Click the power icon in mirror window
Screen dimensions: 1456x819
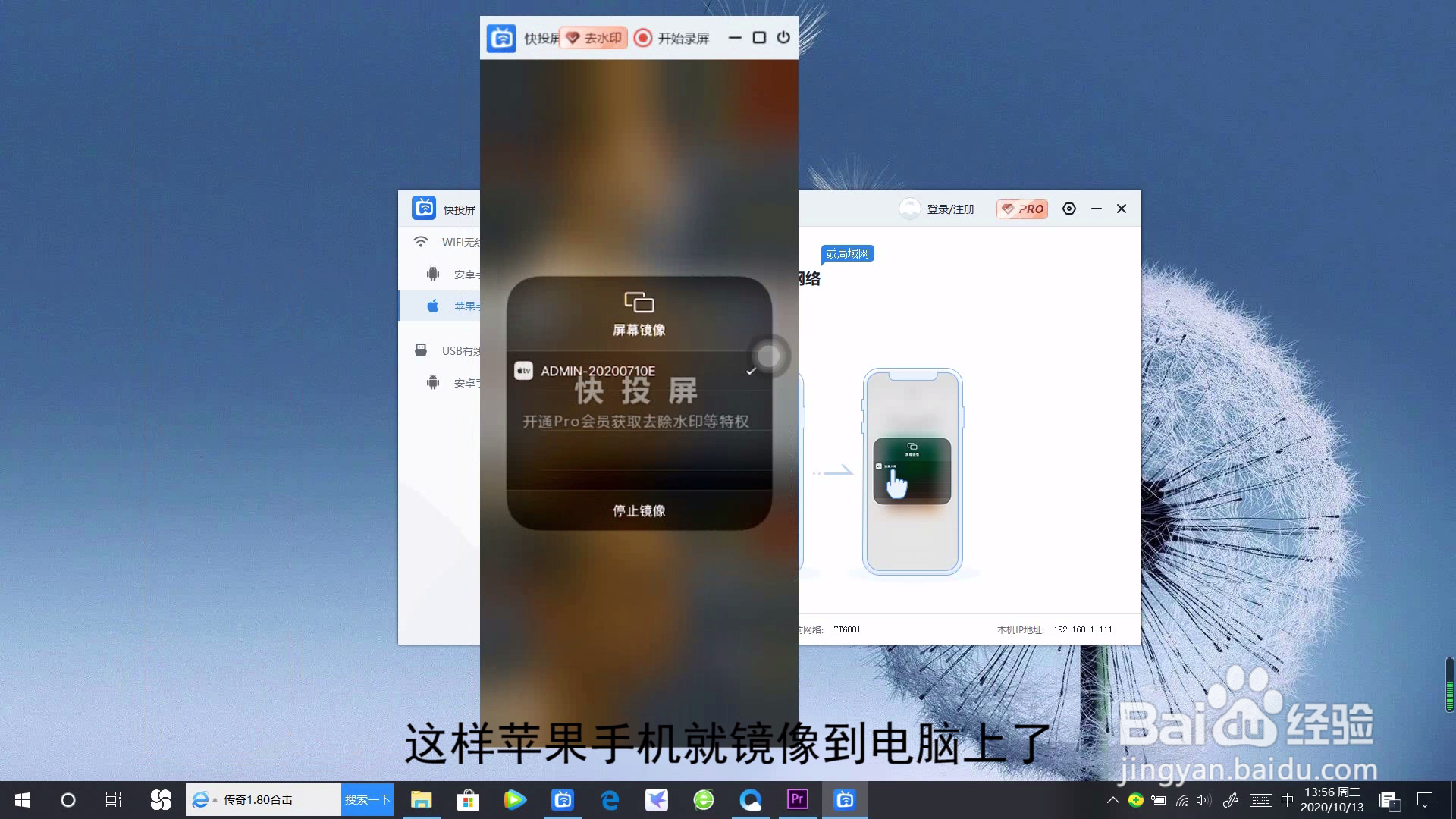click(x=783, y=37)
